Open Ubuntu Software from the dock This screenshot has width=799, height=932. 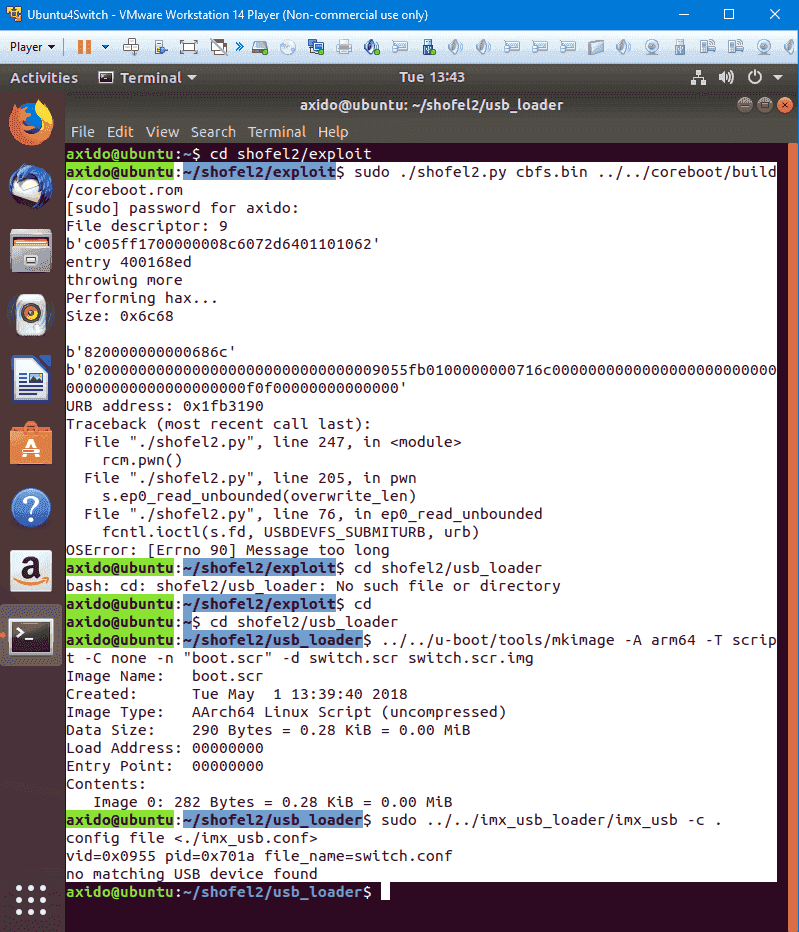31,443
